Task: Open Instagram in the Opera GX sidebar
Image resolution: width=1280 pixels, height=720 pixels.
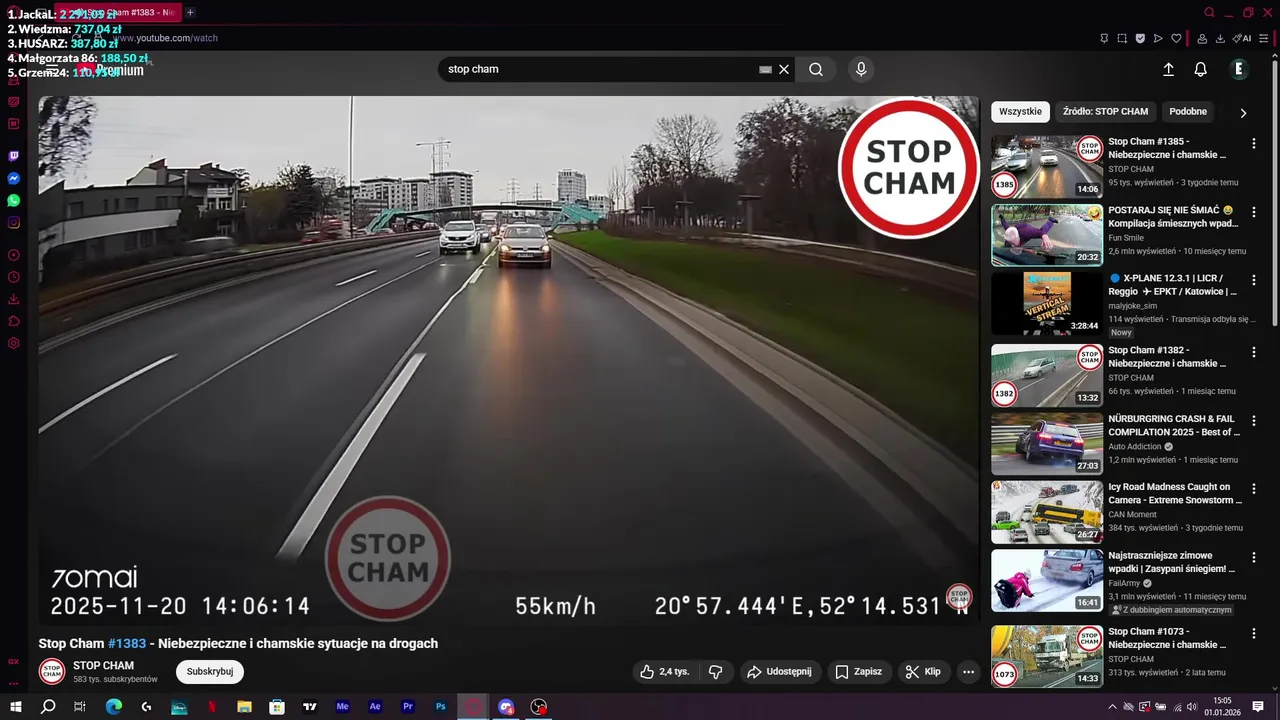Action: (14, 222)
